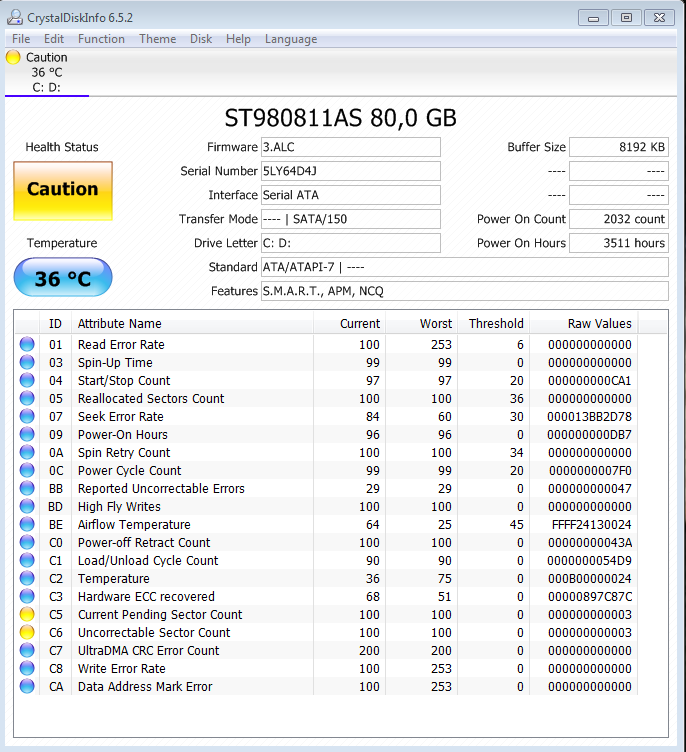
Task: Click the Current column header
Action: (x=350, y=324)
